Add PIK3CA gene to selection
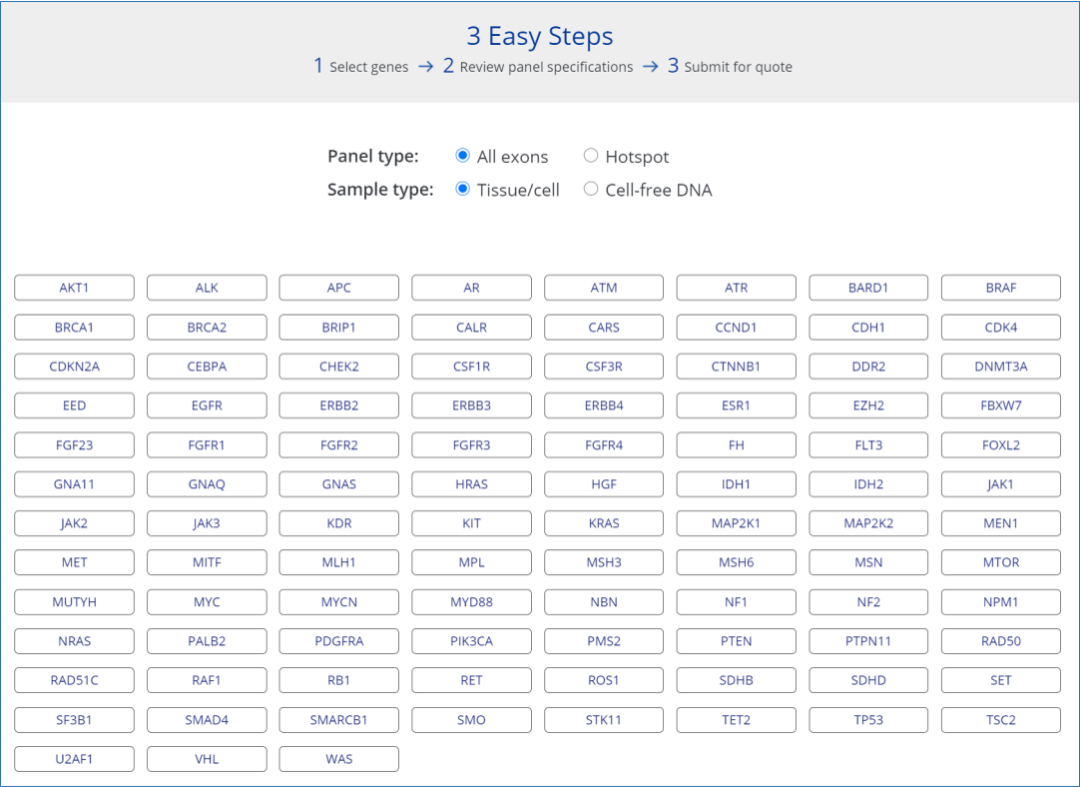Screen dimensions: 1080x787 click(471, 641)
